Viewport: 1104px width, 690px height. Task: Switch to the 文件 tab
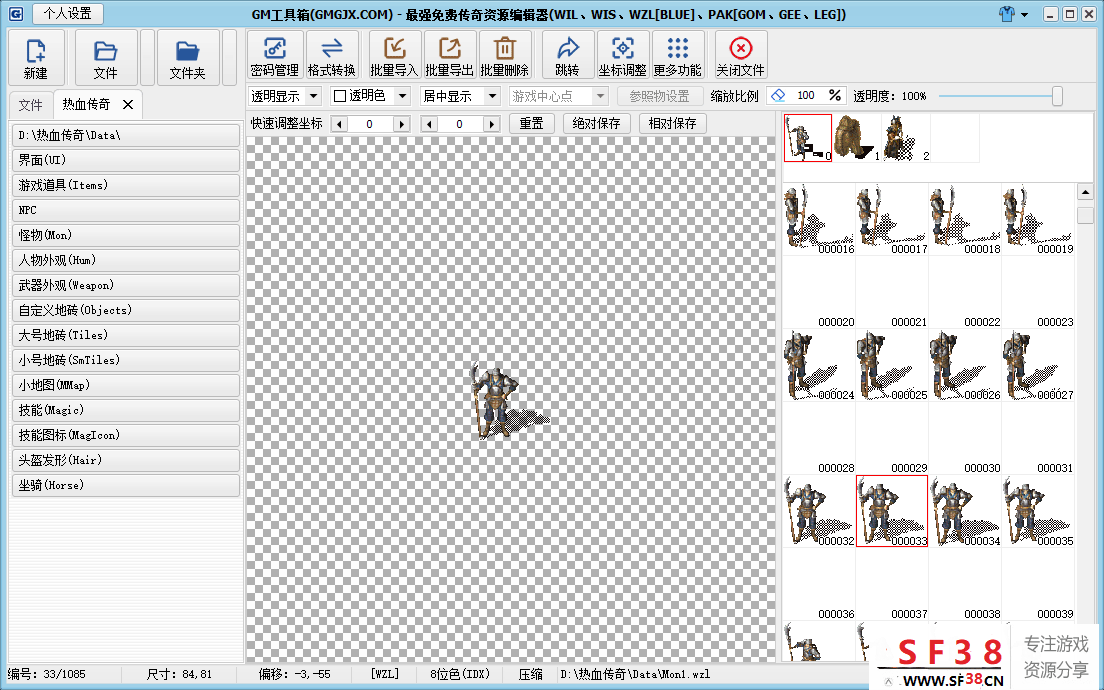pos(30,105)
